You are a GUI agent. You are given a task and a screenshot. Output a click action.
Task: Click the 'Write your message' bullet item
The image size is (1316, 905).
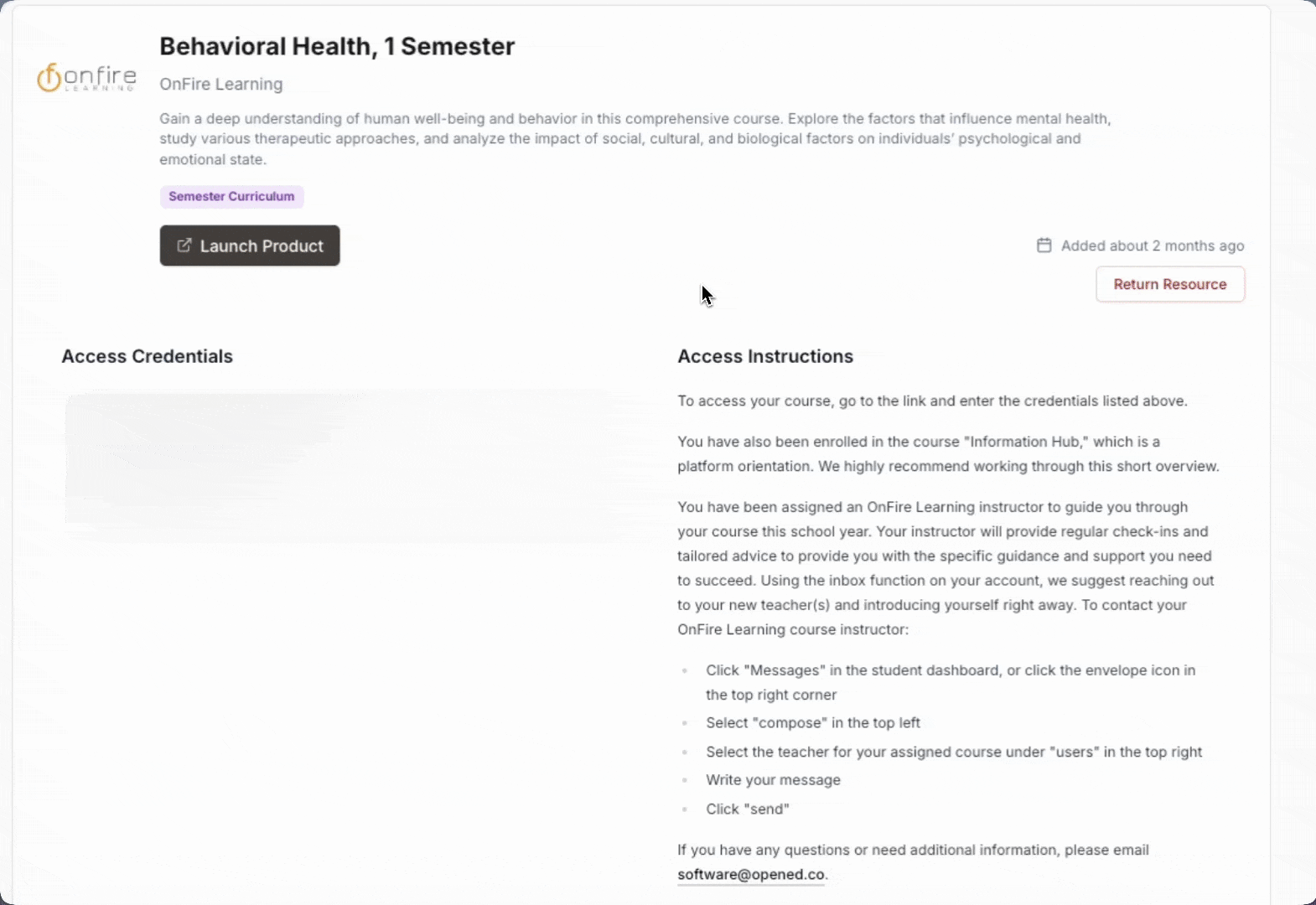[772, 779]
